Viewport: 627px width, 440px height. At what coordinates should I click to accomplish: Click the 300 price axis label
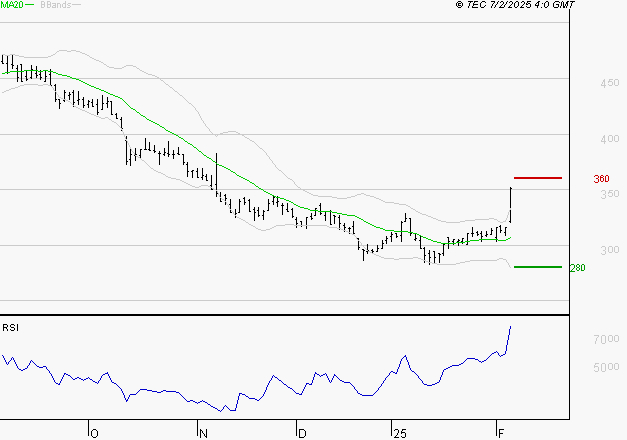[610, 250]
